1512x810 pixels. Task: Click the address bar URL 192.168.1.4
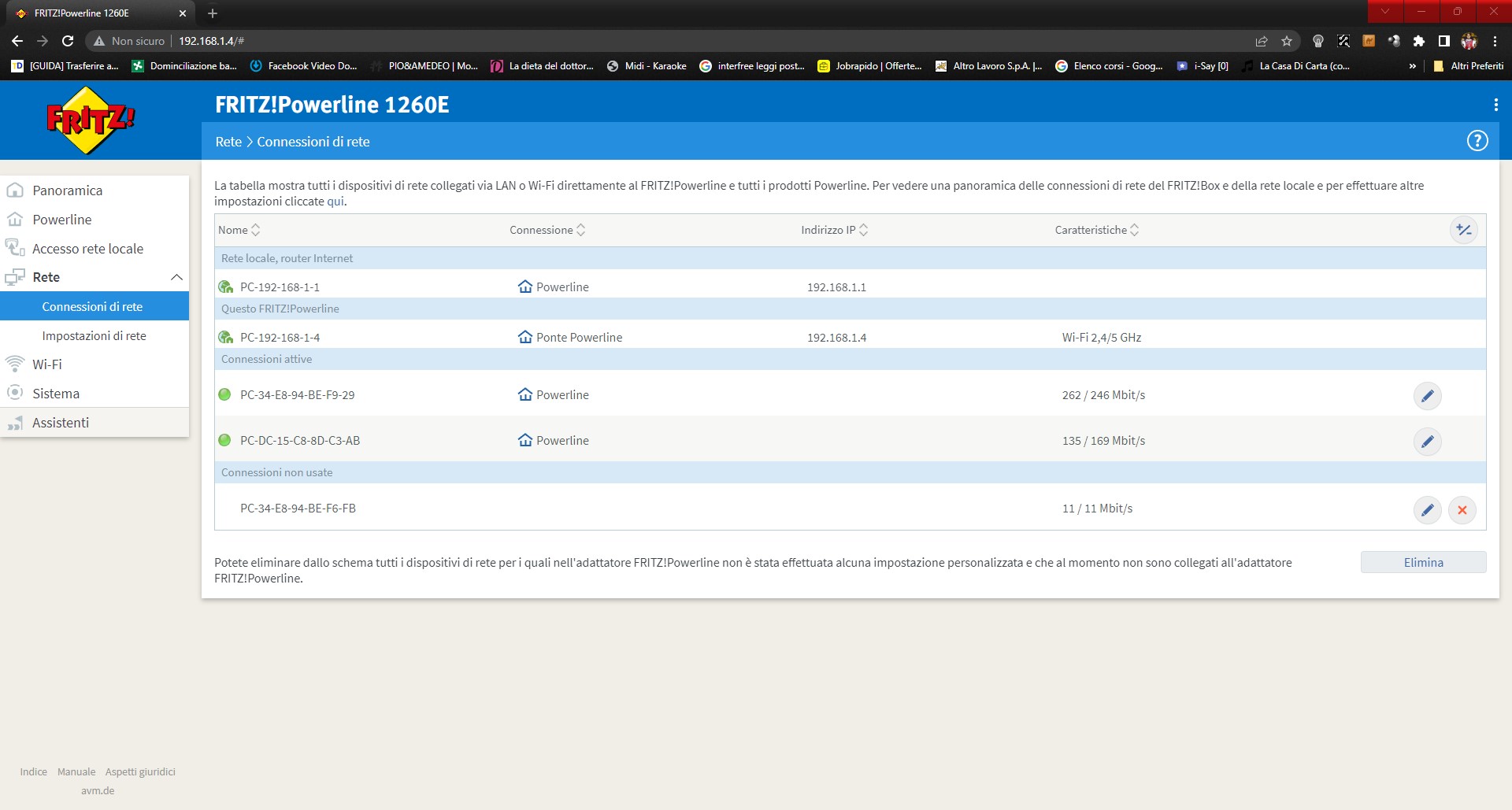[211, 41]
